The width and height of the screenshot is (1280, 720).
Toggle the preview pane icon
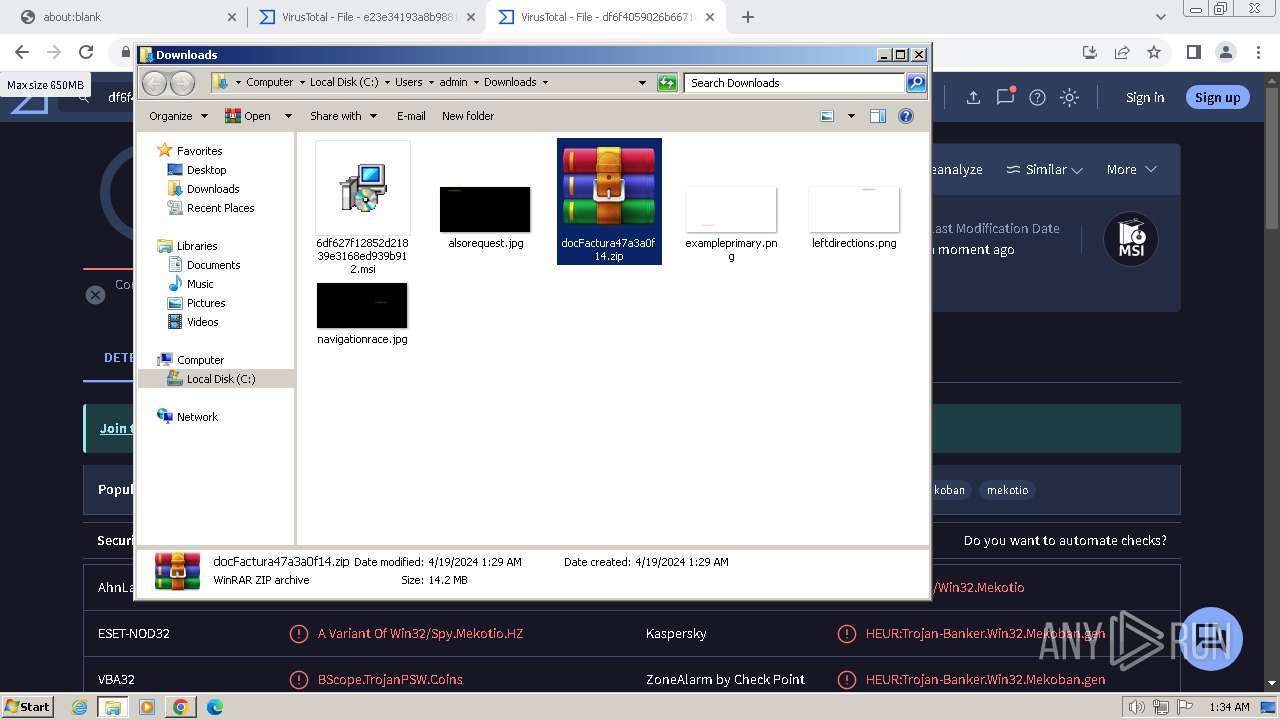(x=877, y=116)
